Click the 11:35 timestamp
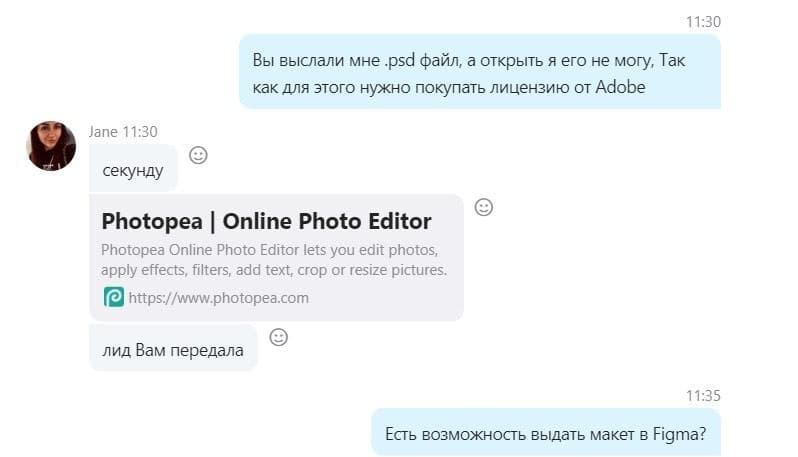 (x=703, y=395)
